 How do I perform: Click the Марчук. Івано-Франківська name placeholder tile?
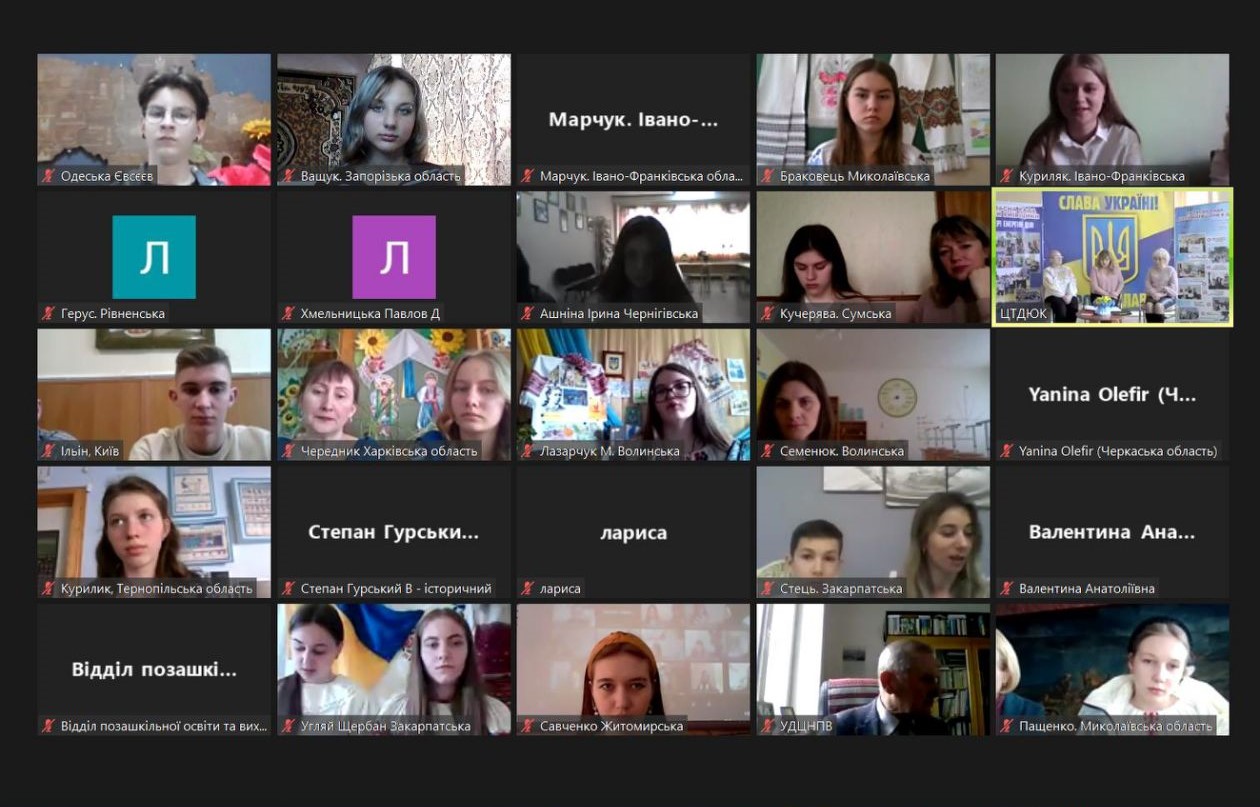633,120
